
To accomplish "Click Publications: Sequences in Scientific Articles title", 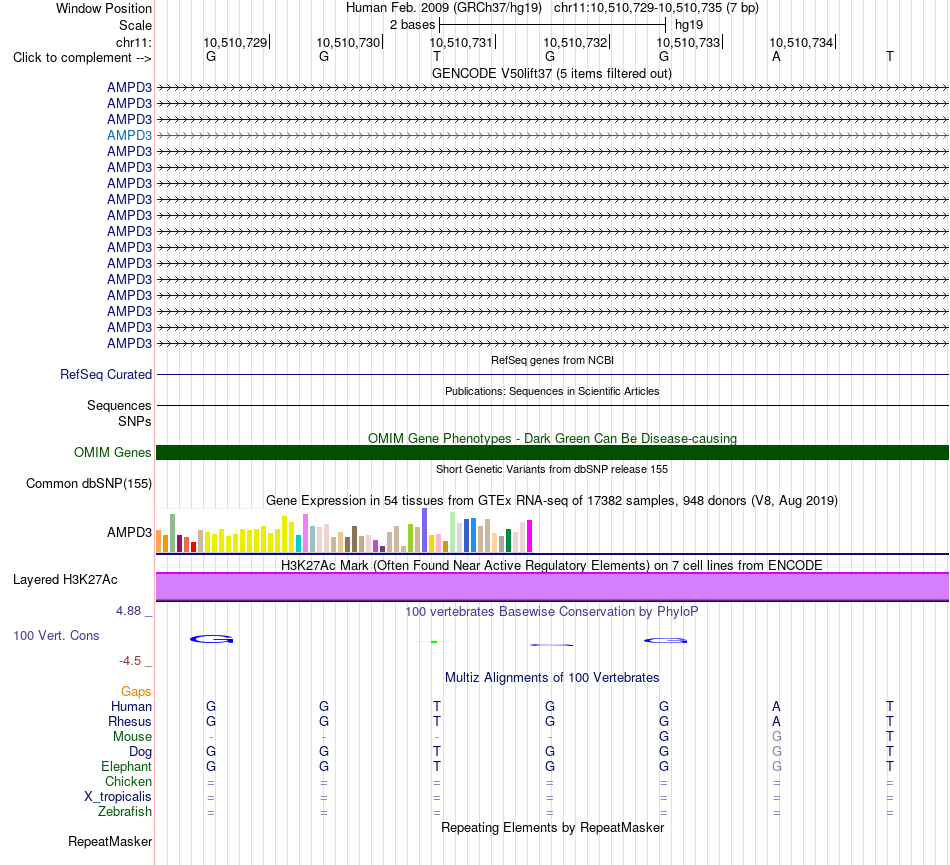I will [552, 391].
